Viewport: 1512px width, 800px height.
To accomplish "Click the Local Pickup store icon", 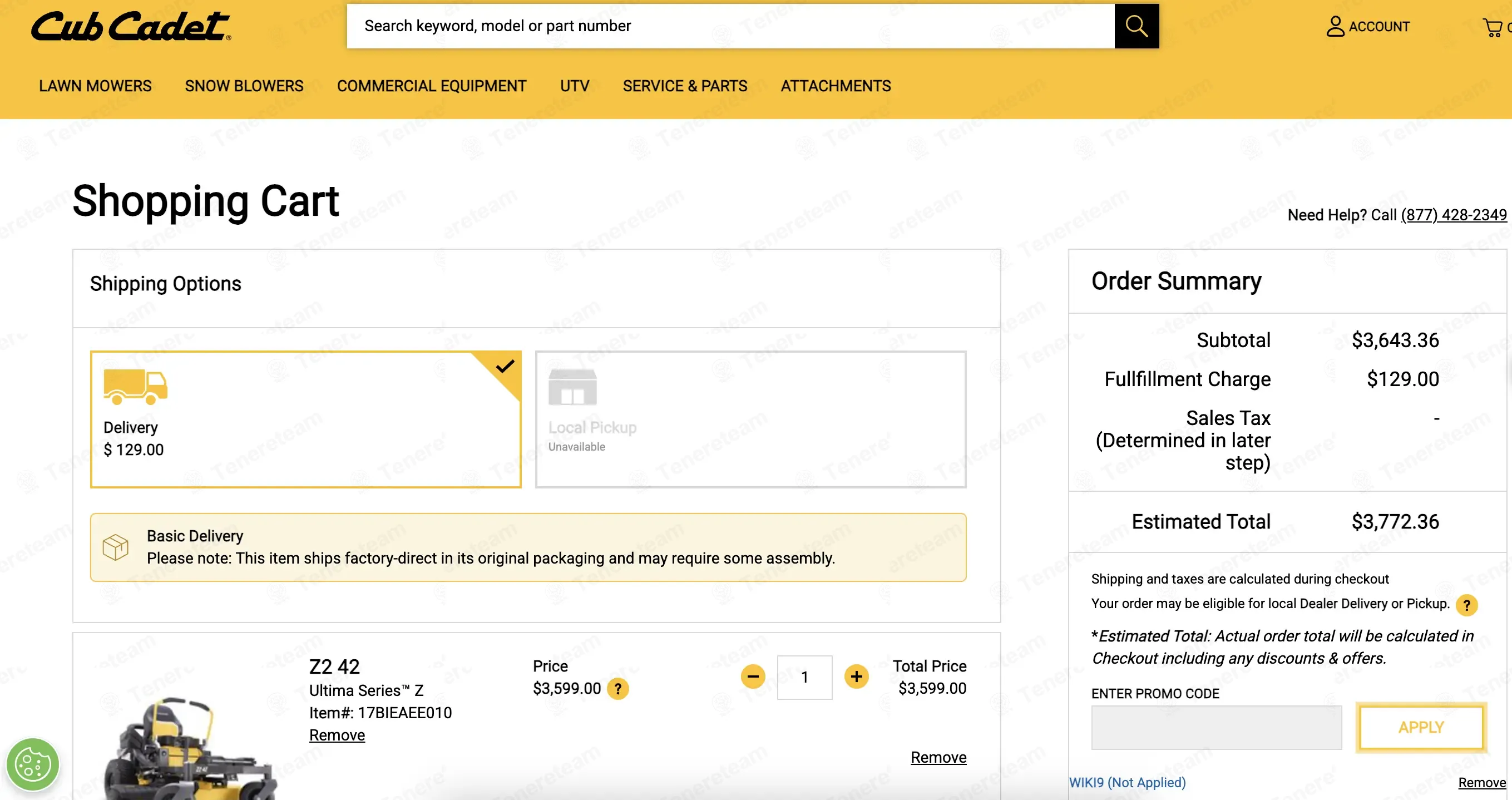I will point(572,387).
